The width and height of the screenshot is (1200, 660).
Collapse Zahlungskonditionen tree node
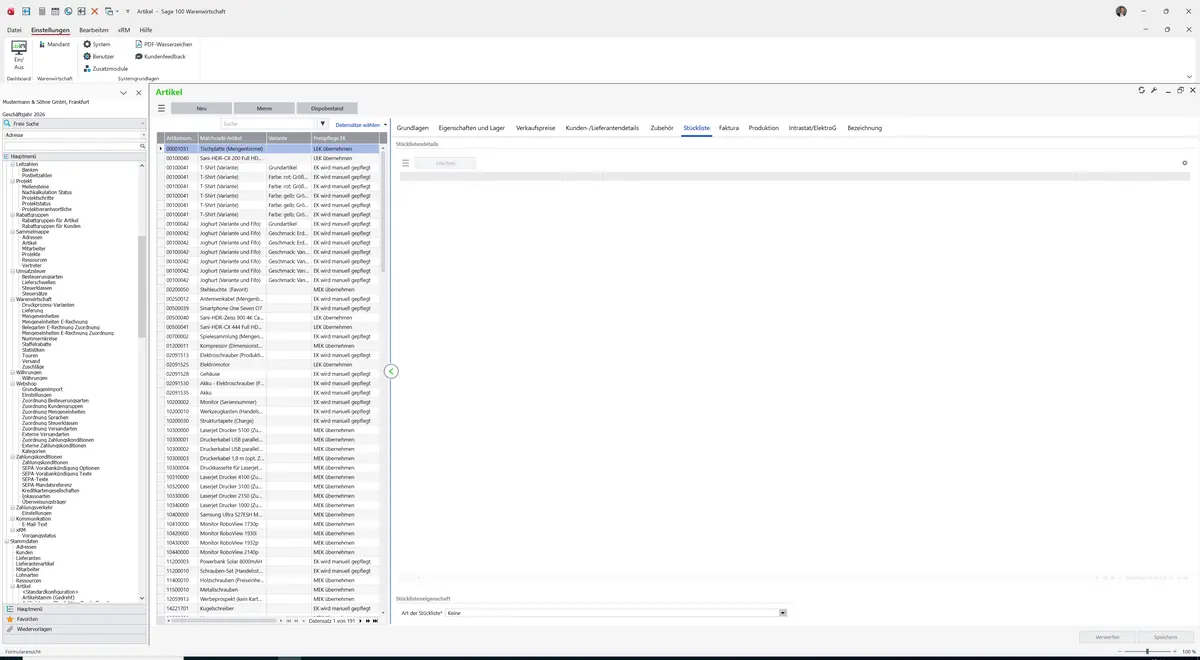(12, 457)
